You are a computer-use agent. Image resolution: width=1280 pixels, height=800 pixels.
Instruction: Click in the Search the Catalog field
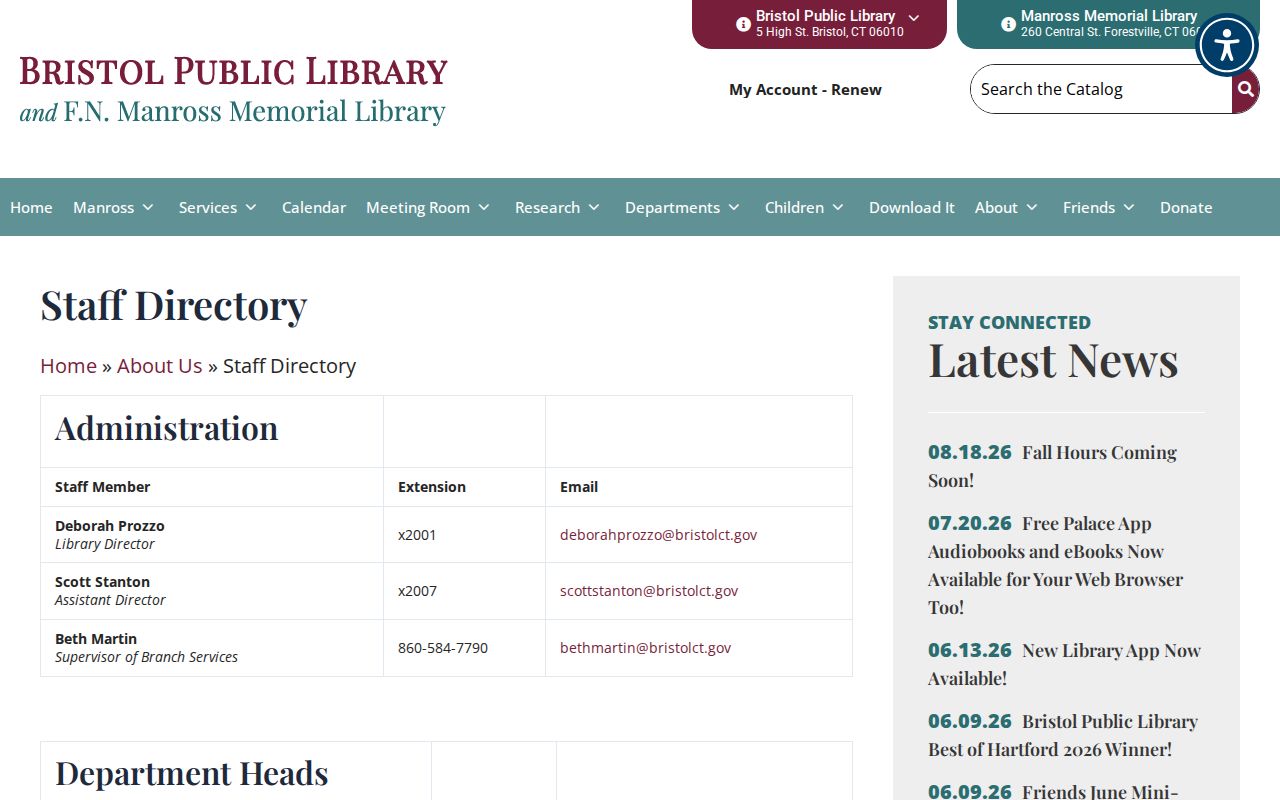coord(1100,89)
